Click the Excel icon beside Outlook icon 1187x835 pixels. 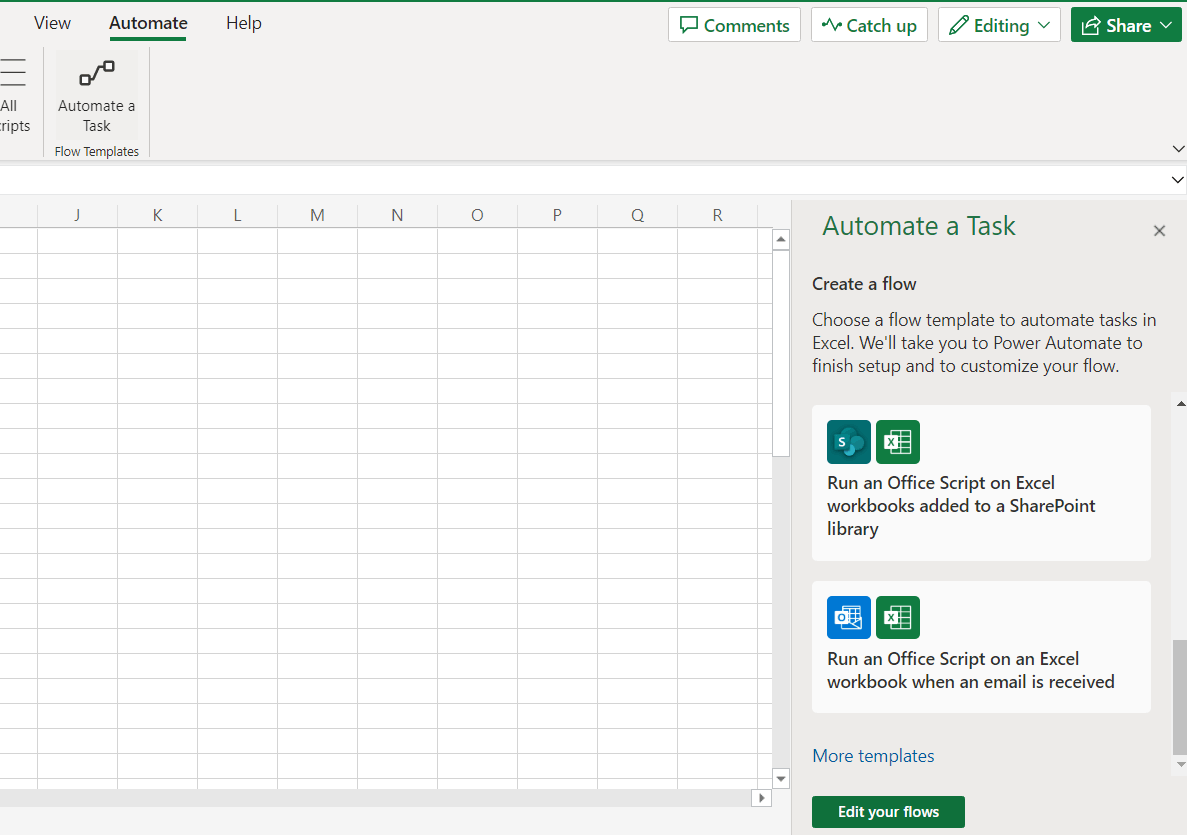[898, 617]
